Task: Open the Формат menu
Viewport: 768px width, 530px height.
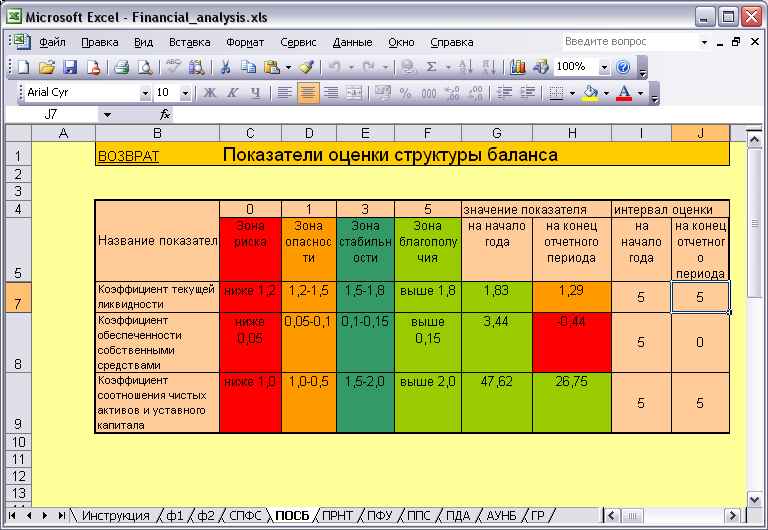Action: coord(245,42)
